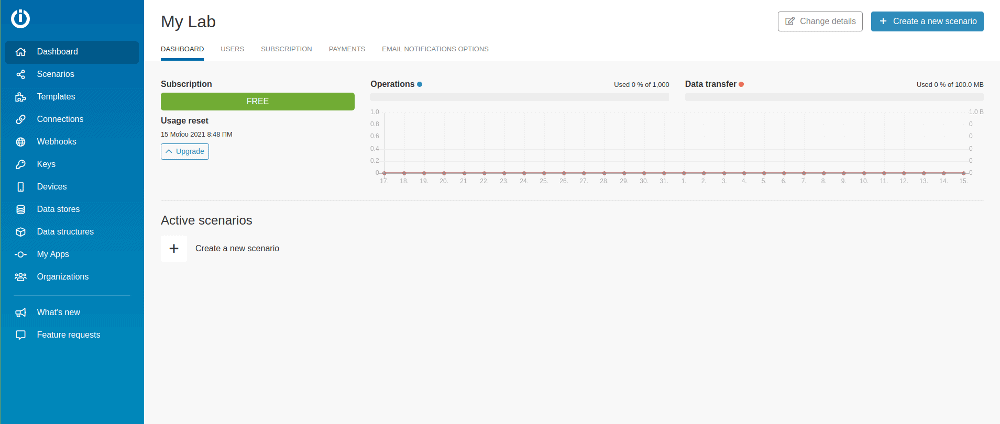
Task: Click the Organizations people icon
Action: [20, 277]
